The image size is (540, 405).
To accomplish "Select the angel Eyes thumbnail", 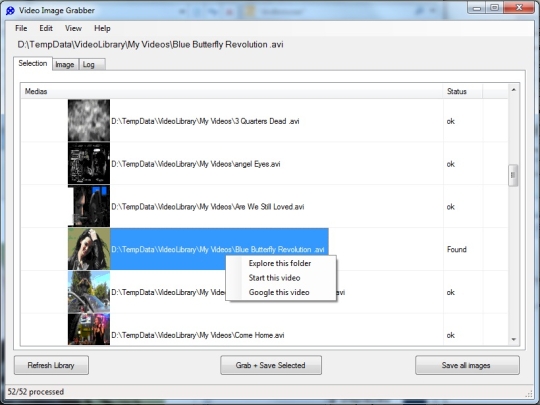I will [89, 163].
